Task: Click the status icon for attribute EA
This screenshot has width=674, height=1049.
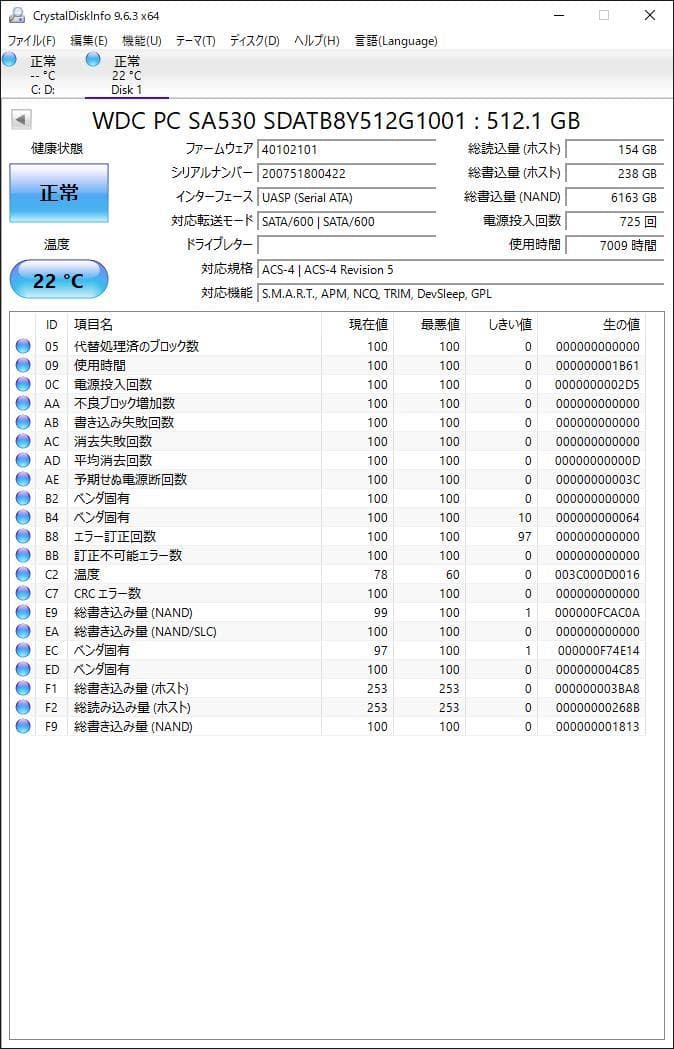Action: pos(23,631)
